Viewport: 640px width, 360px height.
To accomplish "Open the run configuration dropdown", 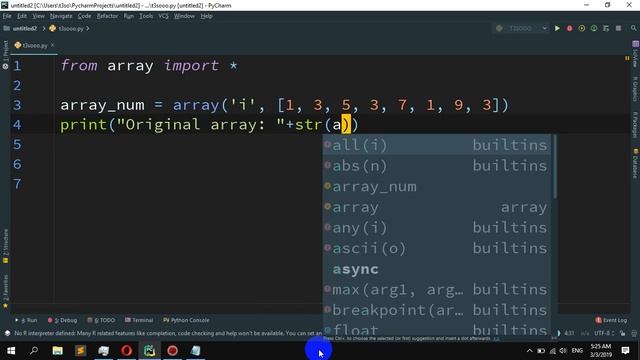I will (x=521, y=29).
